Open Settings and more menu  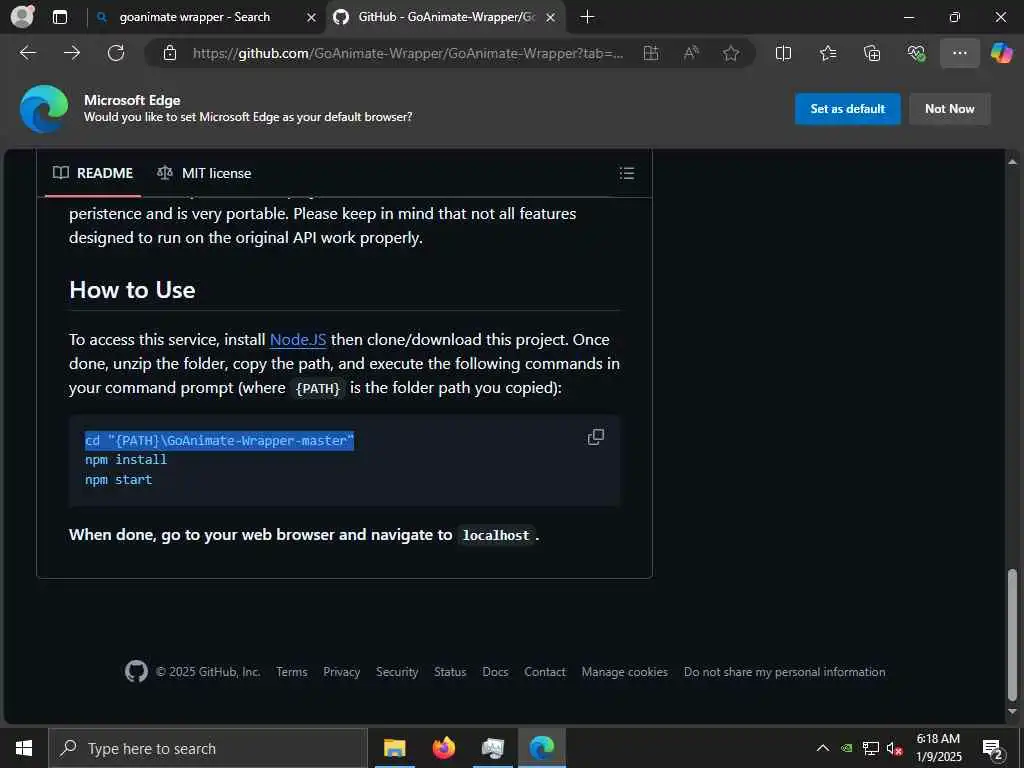click(959, 53)
